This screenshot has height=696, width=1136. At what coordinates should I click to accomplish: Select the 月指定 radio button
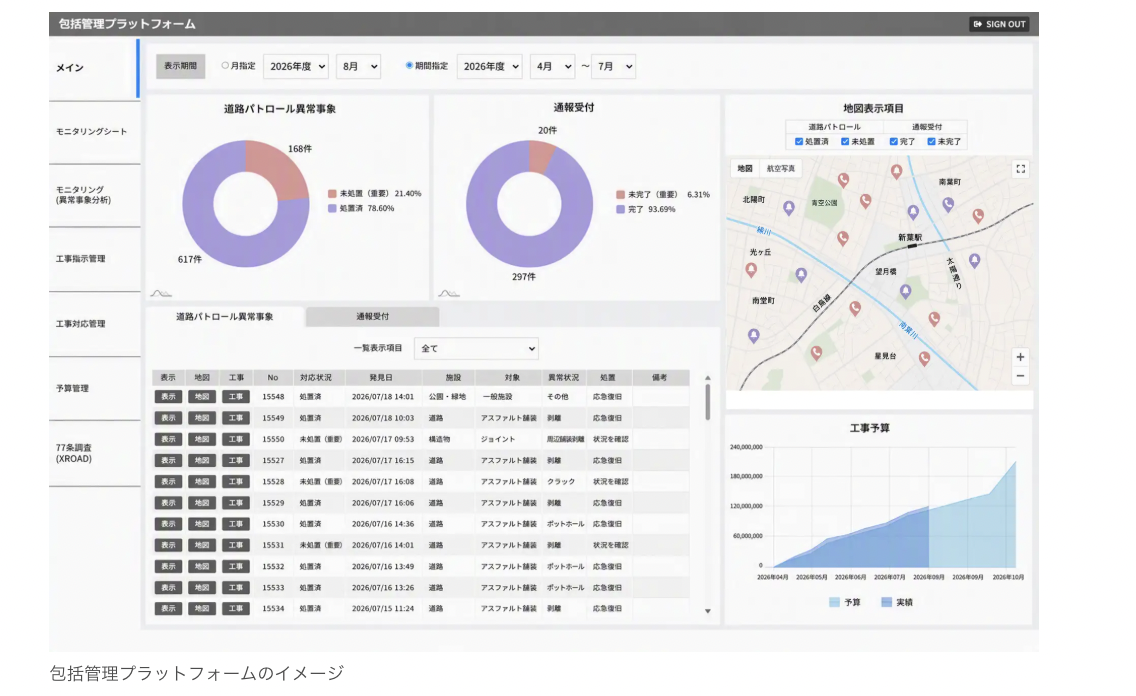pyautogui.click(x=225, y=65)
